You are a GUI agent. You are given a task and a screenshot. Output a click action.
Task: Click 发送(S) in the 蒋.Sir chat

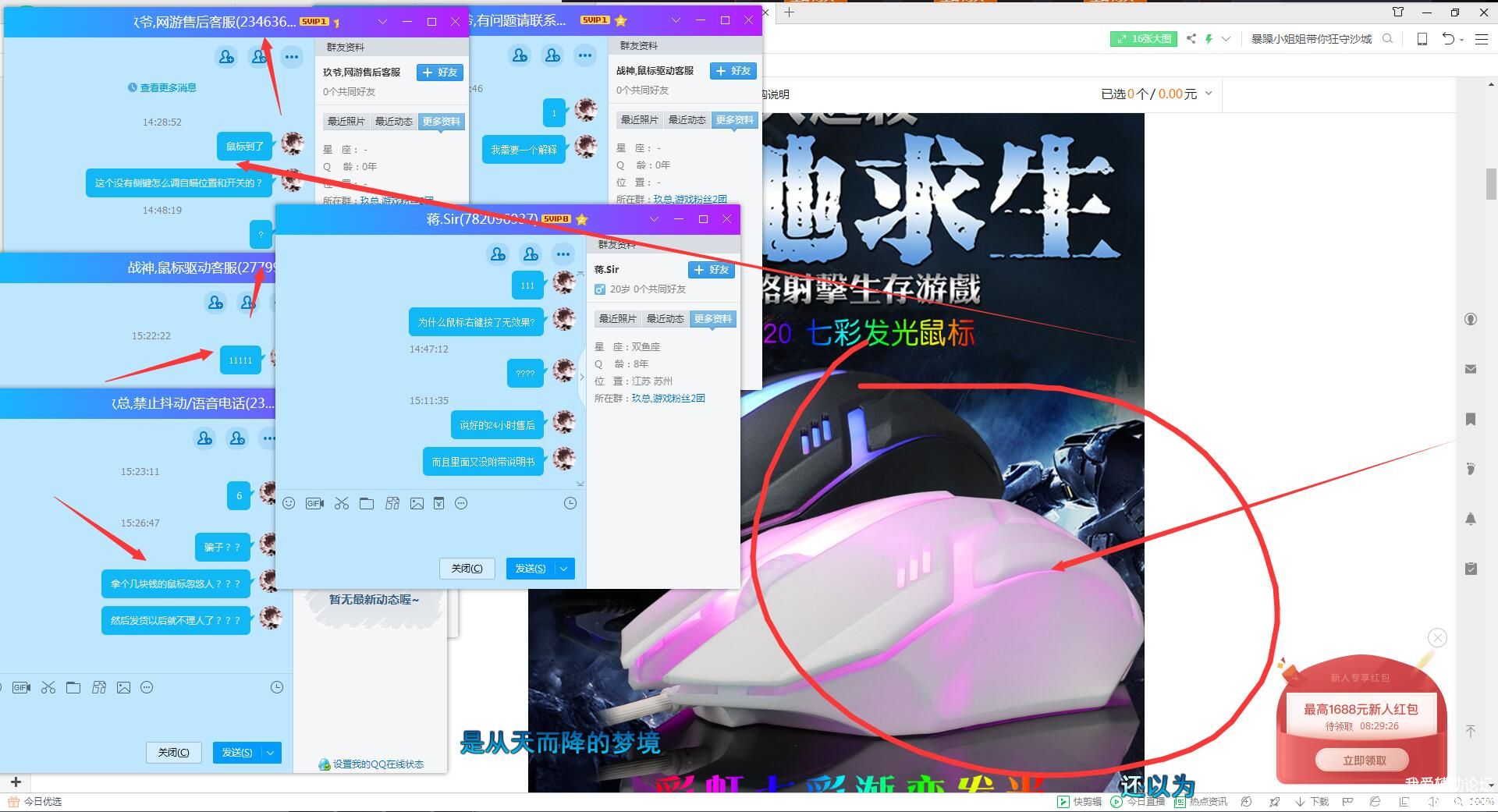[531, 569]
